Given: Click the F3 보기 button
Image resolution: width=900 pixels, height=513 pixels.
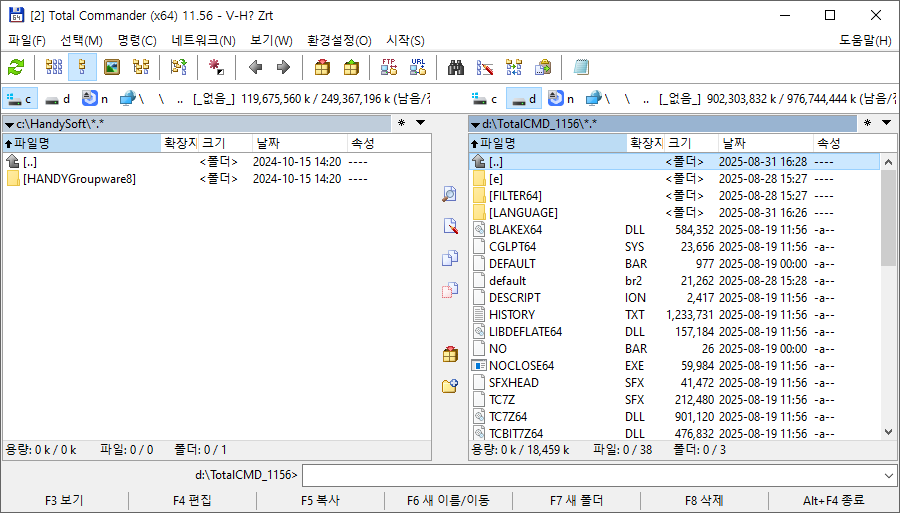Looking at the screenshot, I should coord(64,500).
